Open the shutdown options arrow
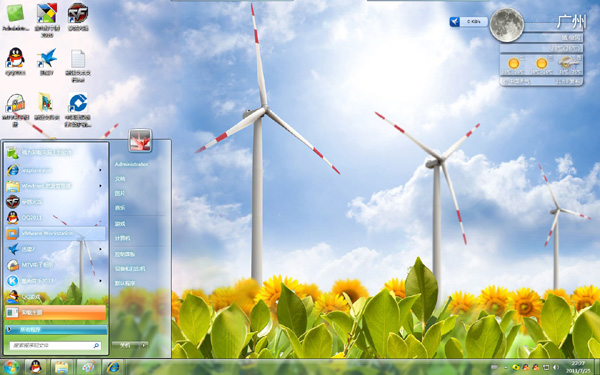This screenshot has width=600, height=375. coord(144,345)
